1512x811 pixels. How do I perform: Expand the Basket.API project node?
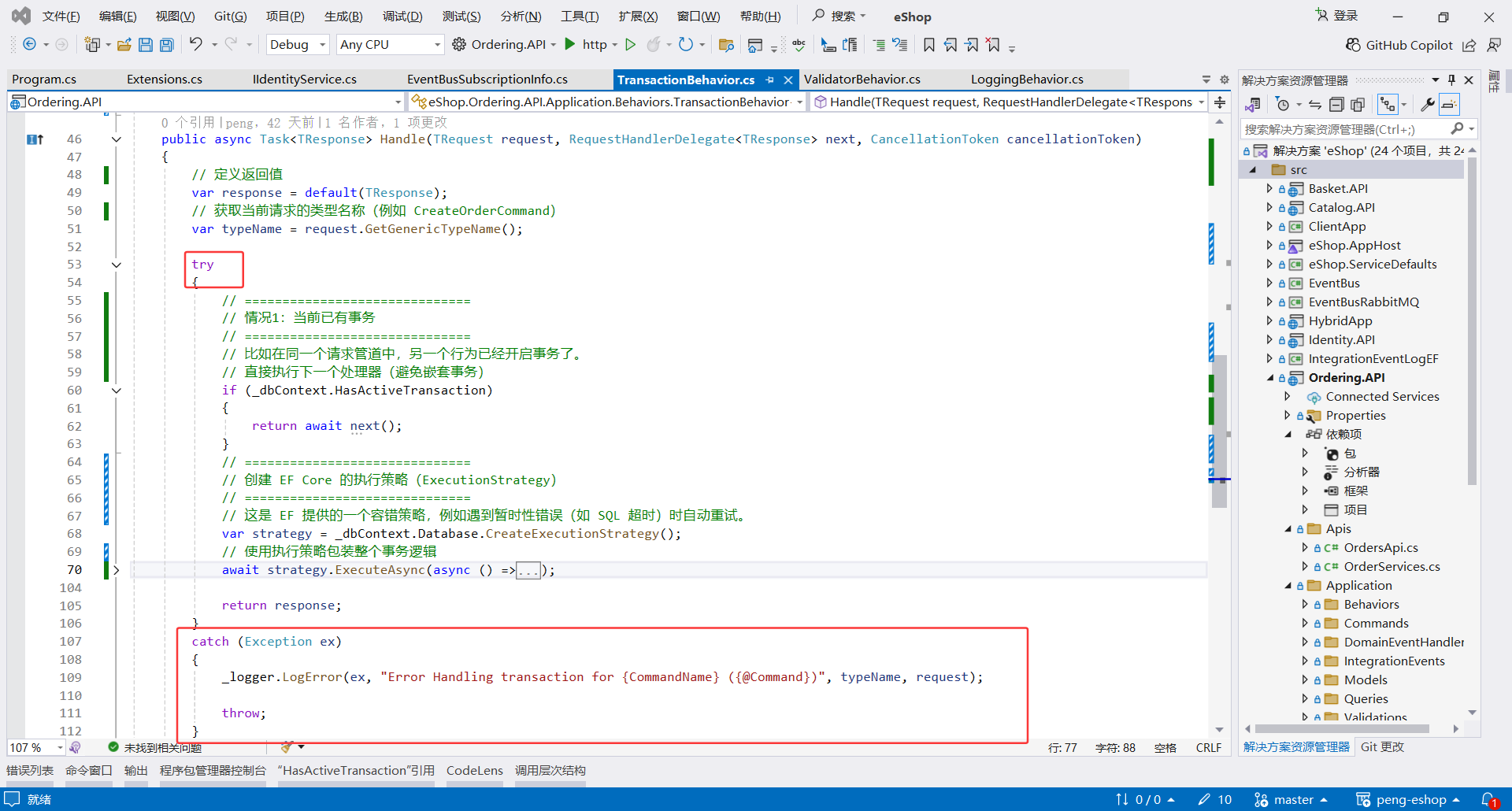pyautogui.click(x=1269, y=189)
